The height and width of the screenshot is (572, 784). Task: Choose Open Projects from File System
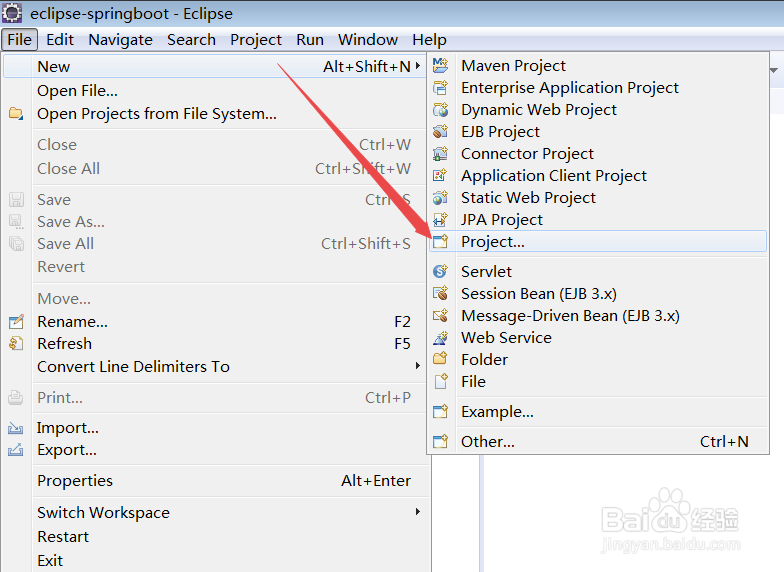pos(156,114)
